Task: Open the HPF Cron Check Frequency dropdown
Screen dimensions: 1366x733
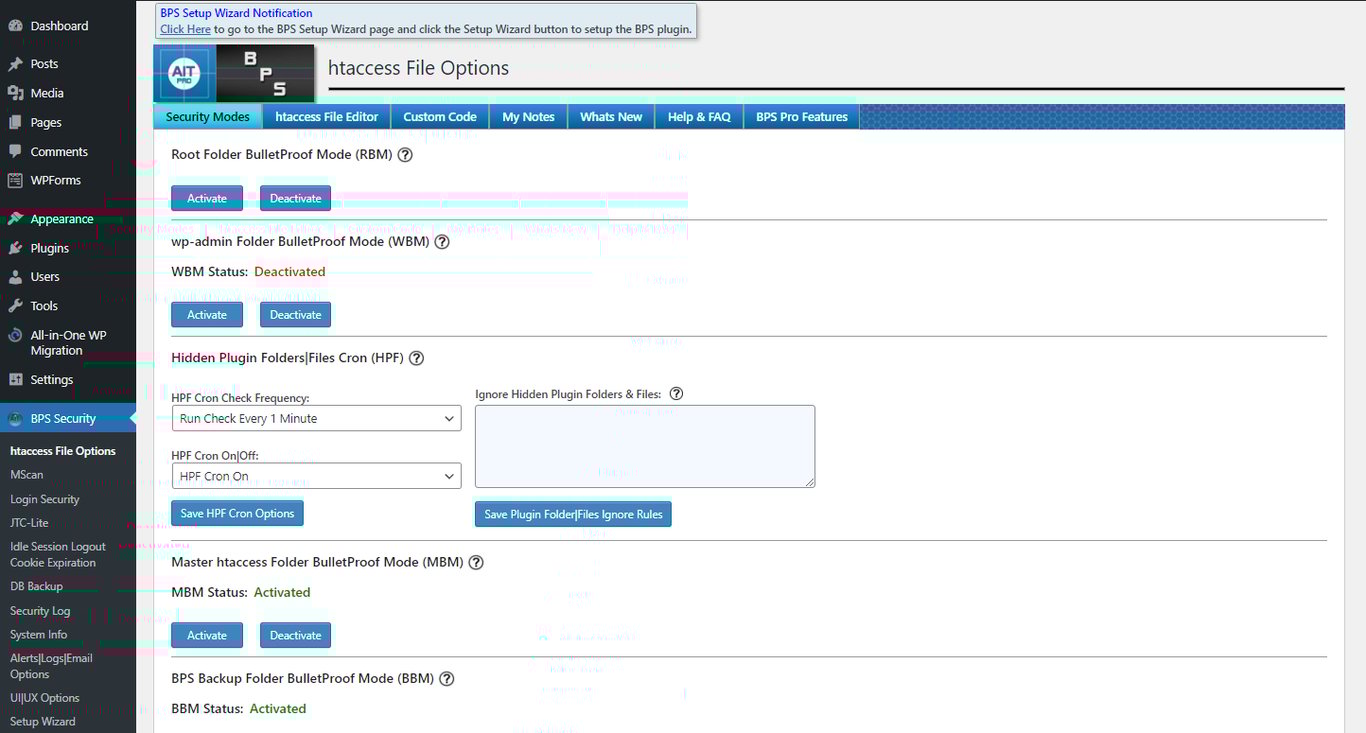Action: 316,418
